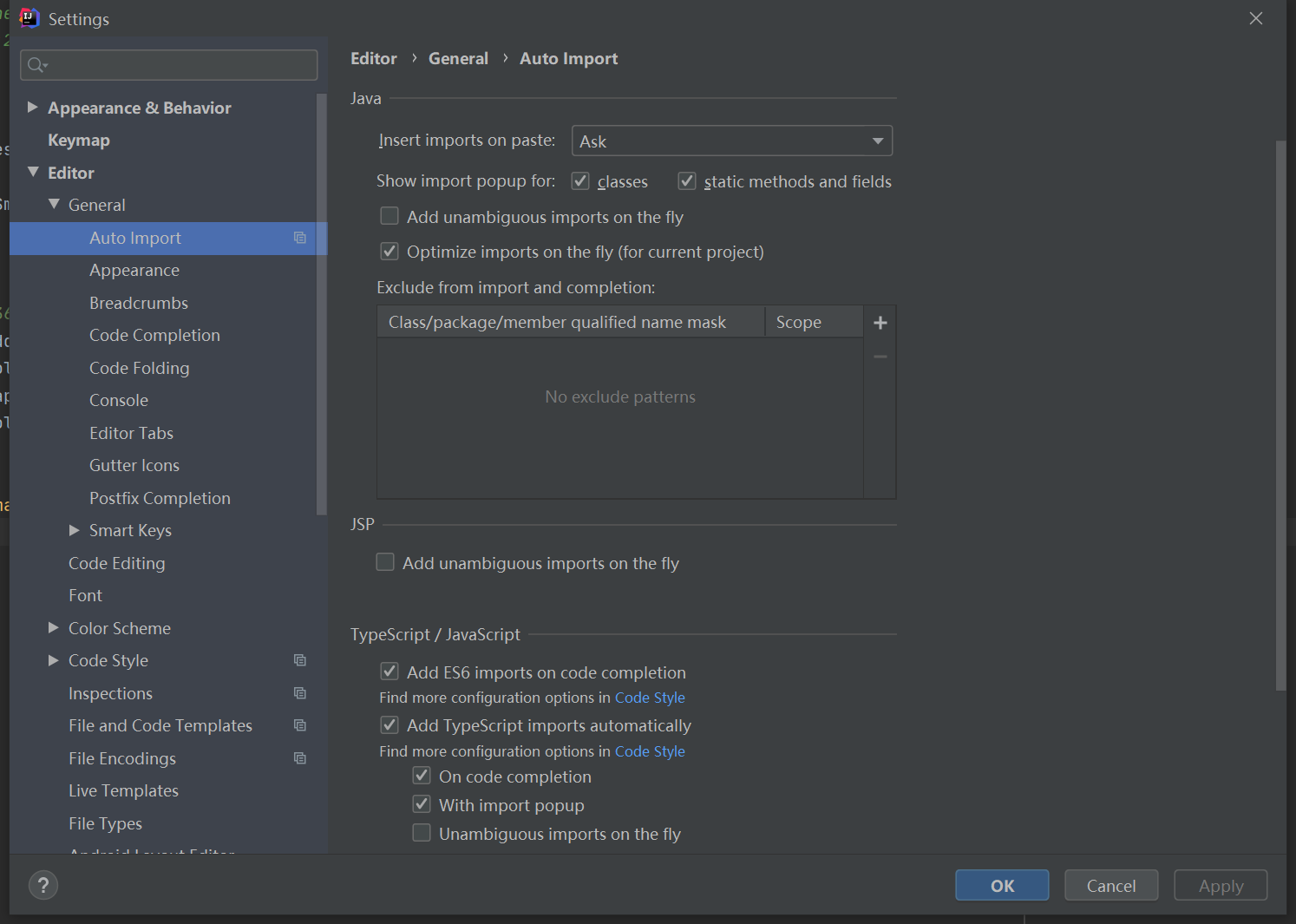Open Code Style link under TypeScript imports
Image resolution: width=1296 pixels, height=924 pixels.
pyautogui.click(x=650, y=751)
